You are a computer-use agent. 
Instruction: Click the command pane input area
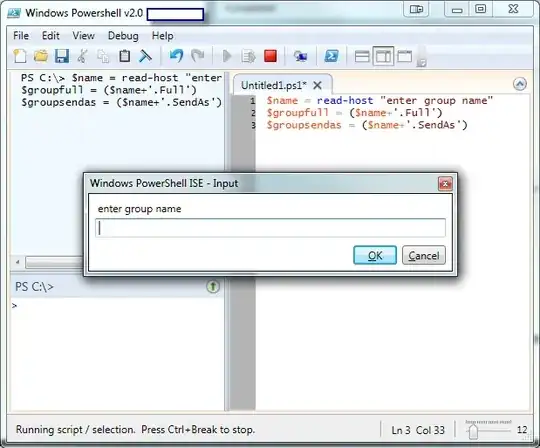(x=117, y=353)
